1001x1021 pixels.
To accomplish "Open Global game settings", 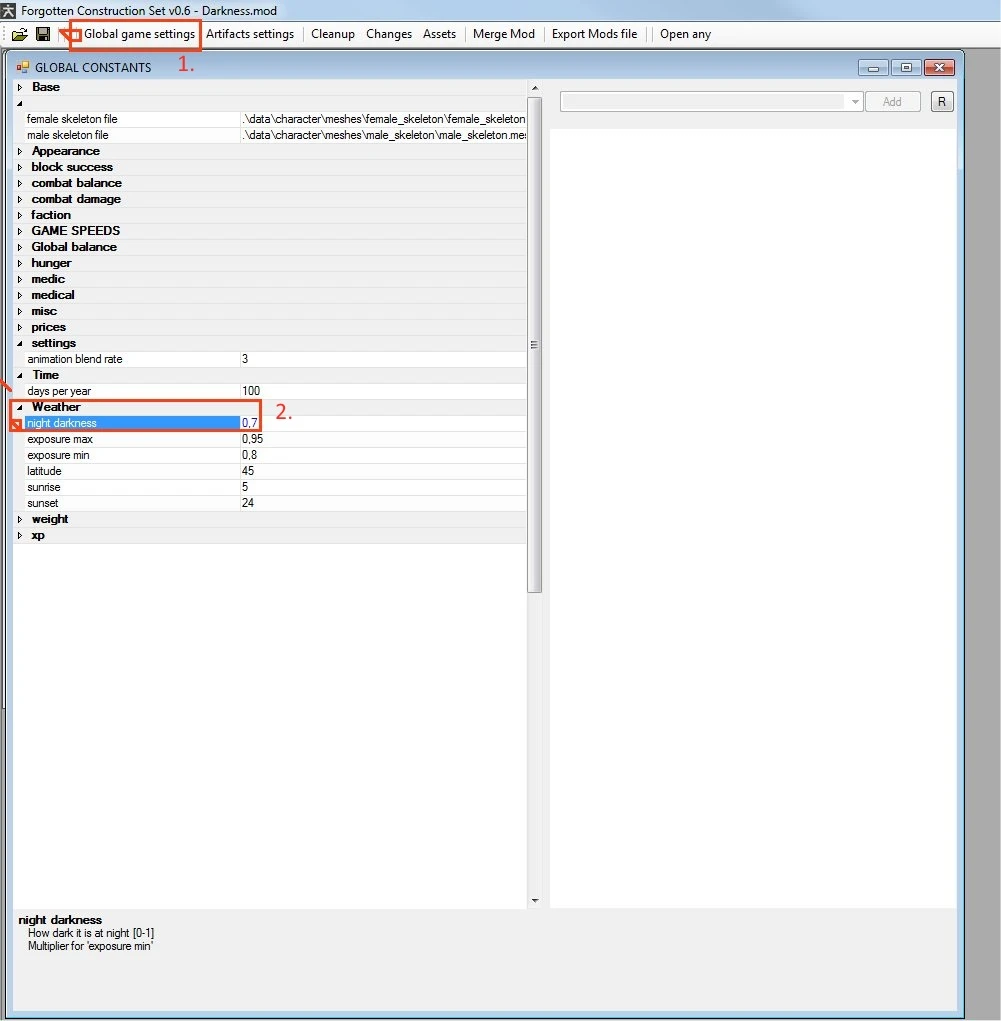I will [x=139, y=34].
